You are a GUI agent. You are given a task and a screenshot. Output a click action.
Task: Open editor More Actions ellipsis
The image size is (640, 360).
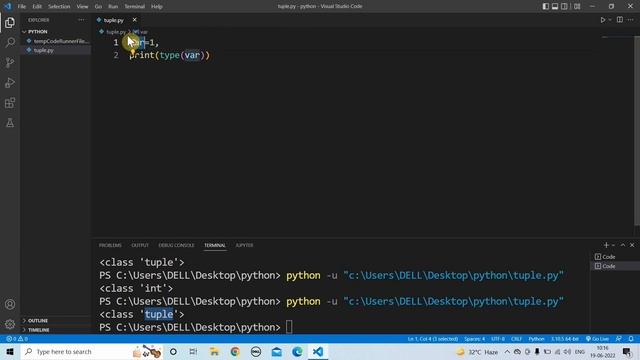(631, 20)
